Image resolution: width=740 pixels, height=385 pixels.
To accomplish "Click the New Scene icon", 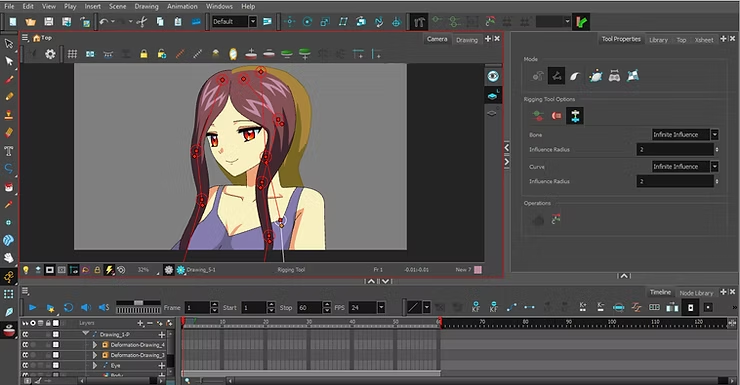I will click(x=13, y=22).
